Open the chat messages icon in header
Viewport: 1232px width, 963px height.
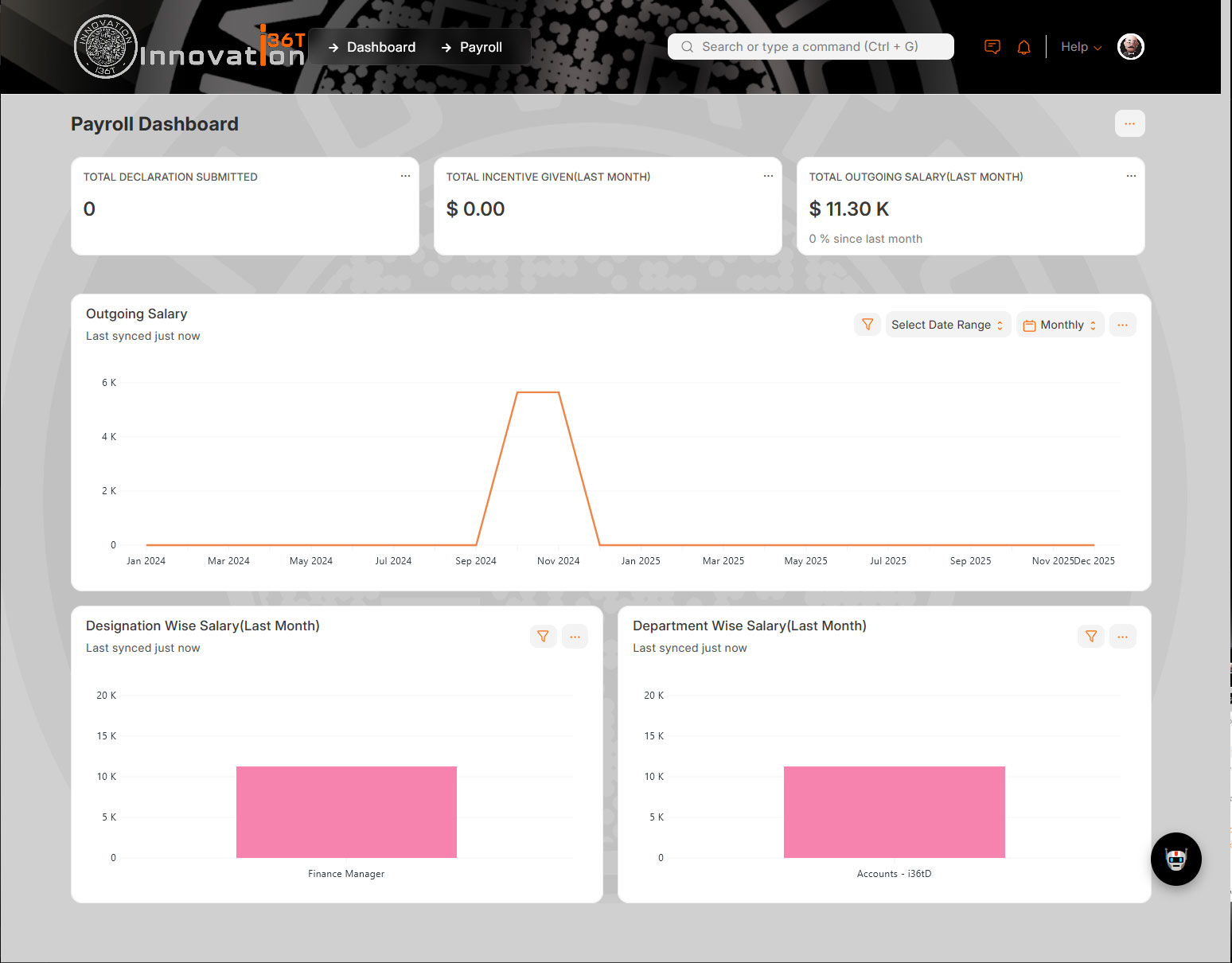click(992, 47)
